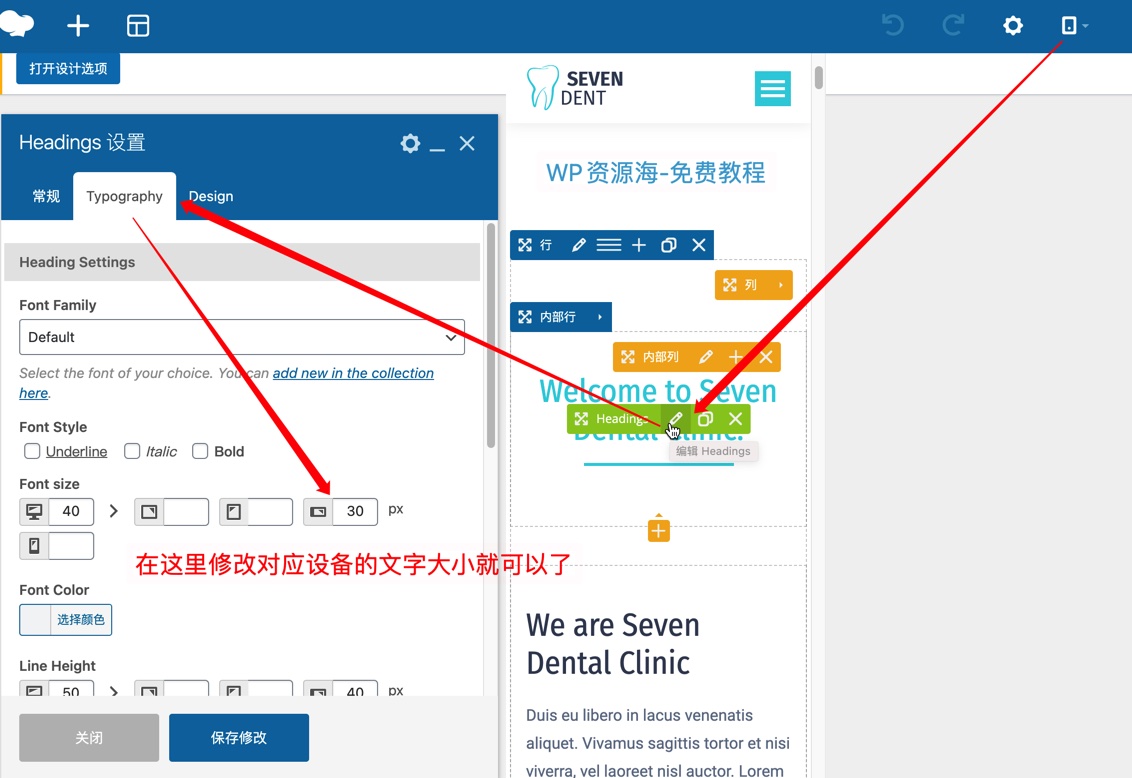Viewport: 1132px width, 778px height.
Task: Follow the add new in the collection link
Action: [353, 373]
